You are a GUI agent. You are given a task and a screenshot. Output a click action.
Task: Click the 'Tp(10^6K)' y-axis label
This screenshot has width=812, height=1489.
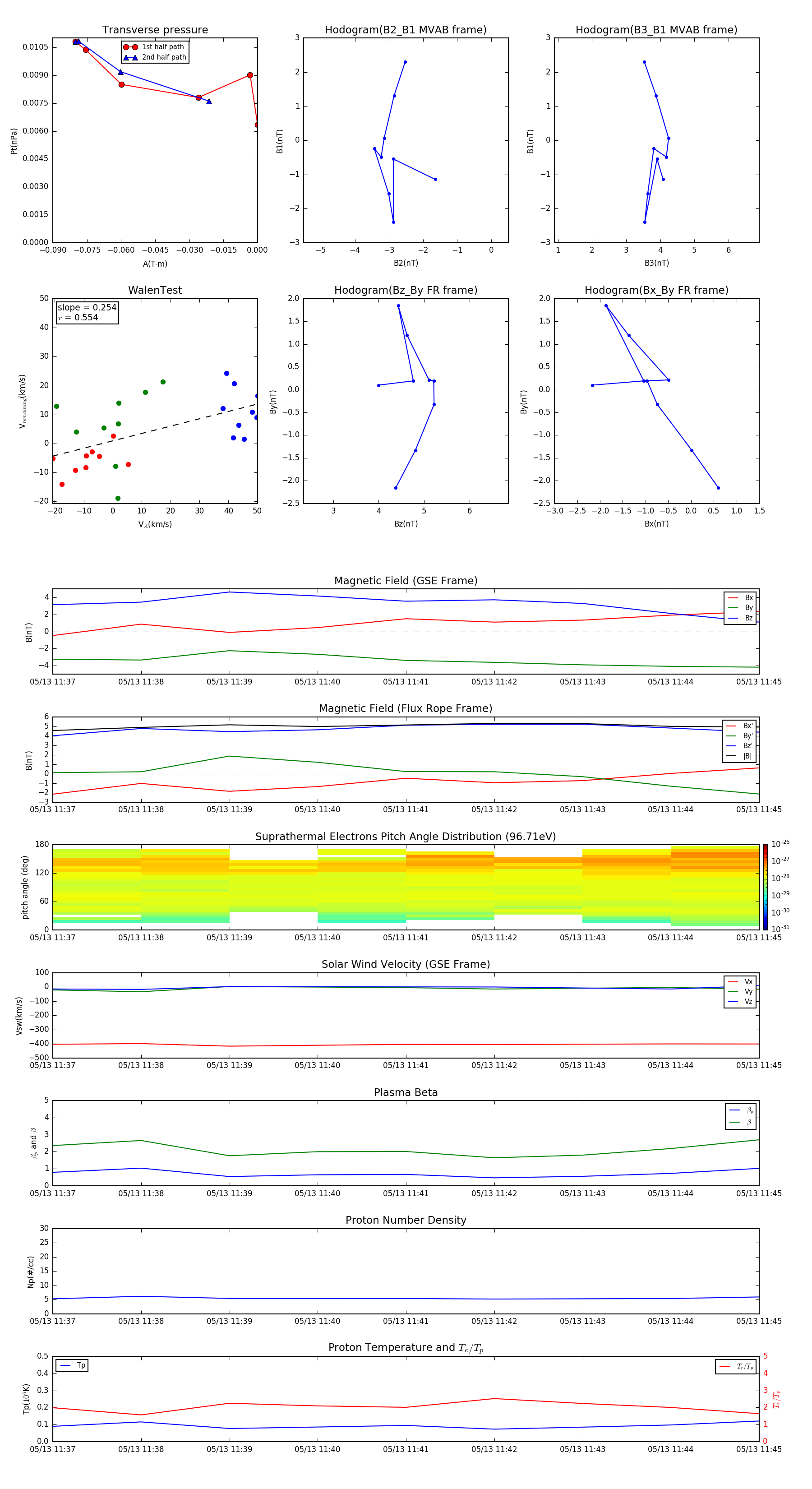click(26, 1399)
